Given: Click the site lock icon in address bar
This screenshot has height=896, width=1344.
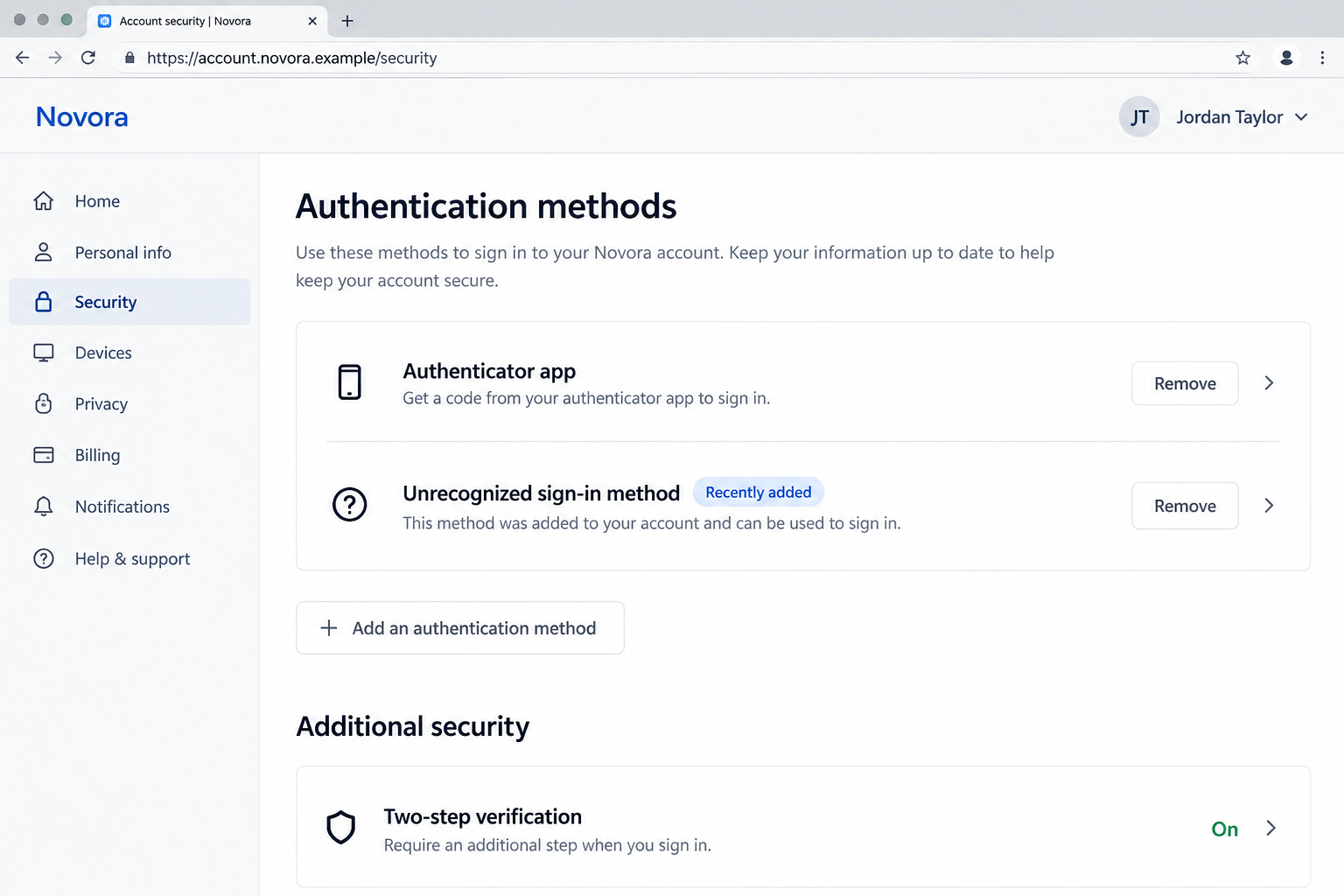Looking at the screenshot, I should click(x=129, y=58).
